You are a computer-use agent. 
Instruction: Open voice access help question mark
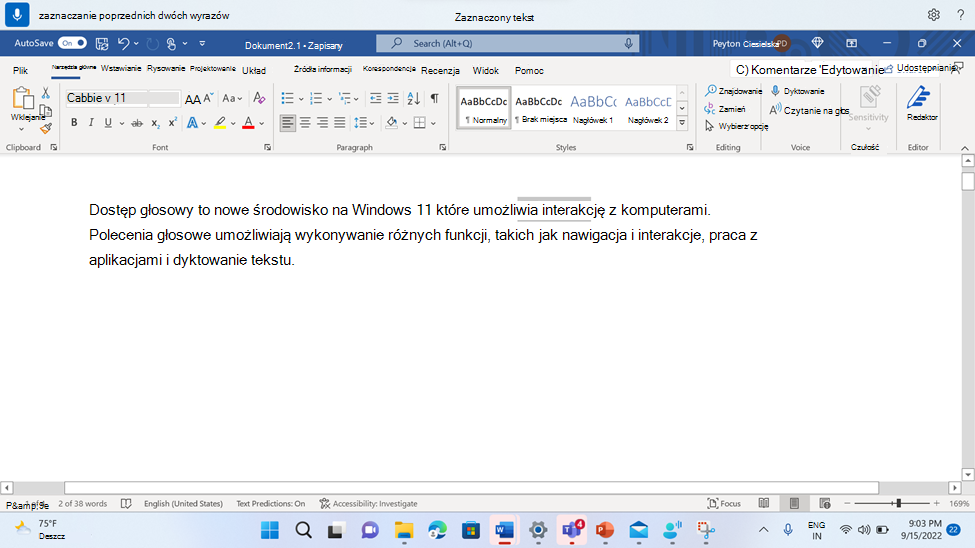(961, 15)
